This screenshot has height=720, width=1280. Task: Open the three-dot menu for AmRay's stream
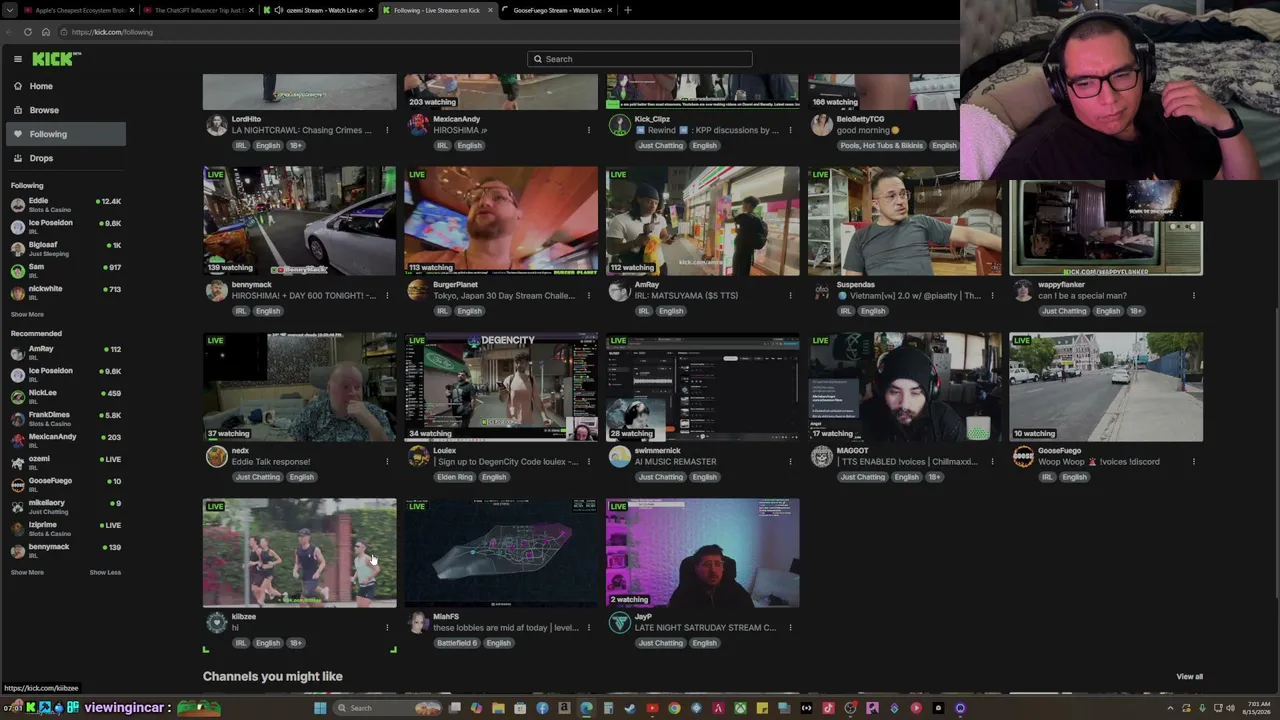(790, 295)
